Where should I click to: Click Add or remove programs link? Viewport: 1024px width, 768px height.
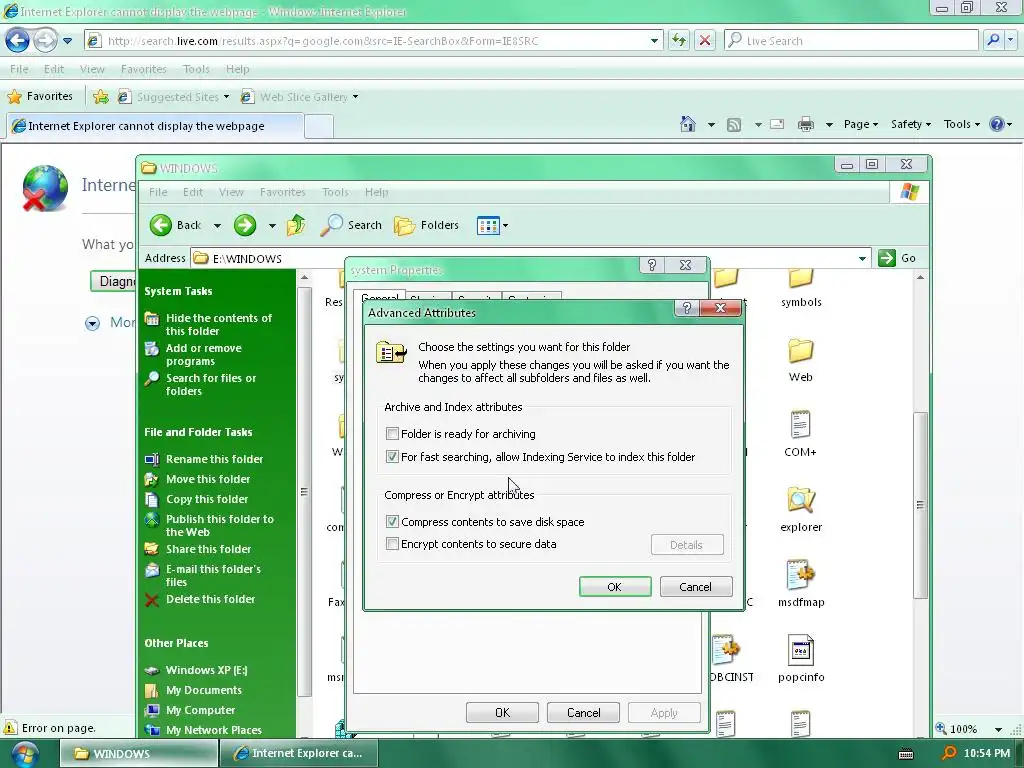pos(204,355)
